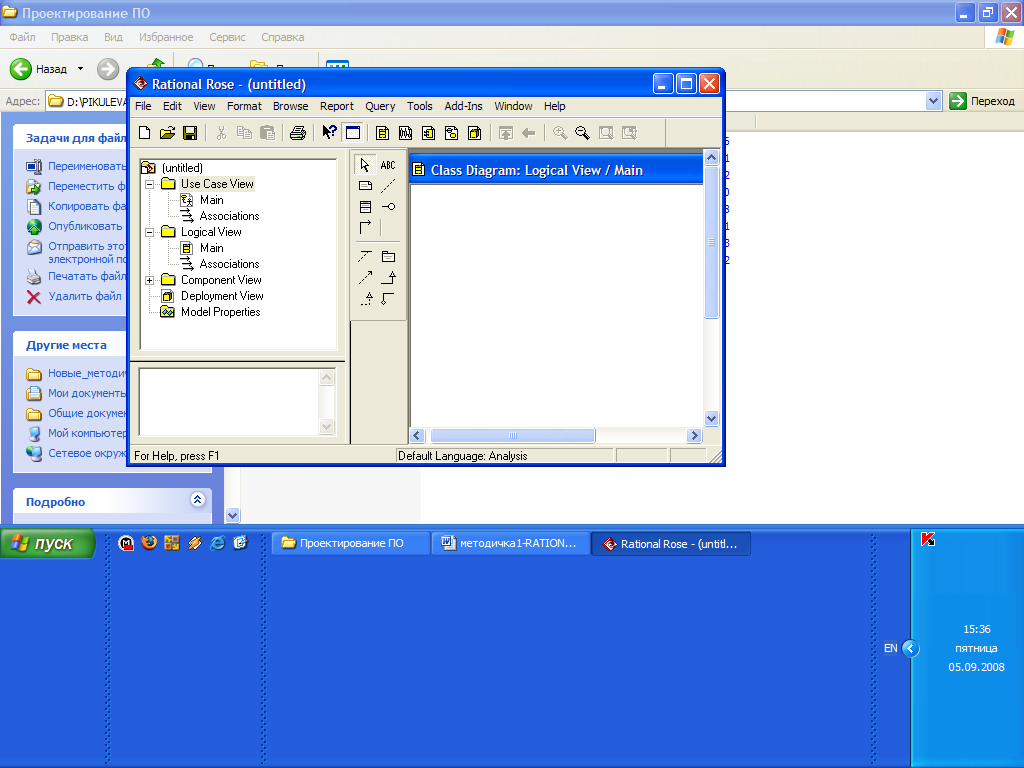
Task: Click the Назад back button in Explorer
Action: 39,69
